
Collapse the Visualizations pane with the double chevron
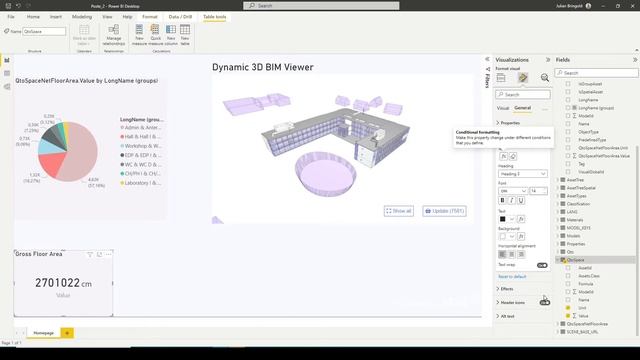[548, 60]
